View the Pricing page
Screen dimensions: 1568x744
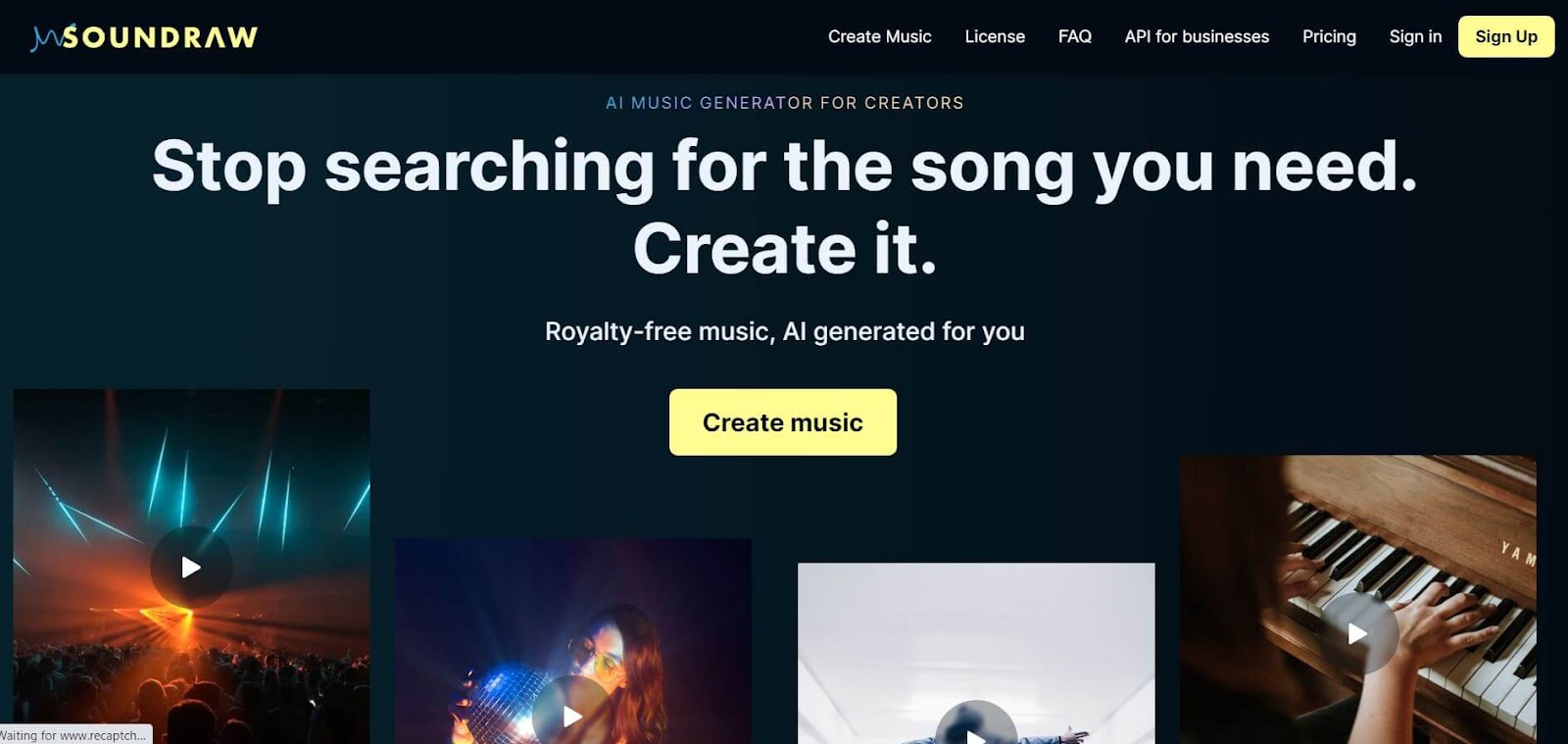pyautogui.click(x=1329, y=36)
